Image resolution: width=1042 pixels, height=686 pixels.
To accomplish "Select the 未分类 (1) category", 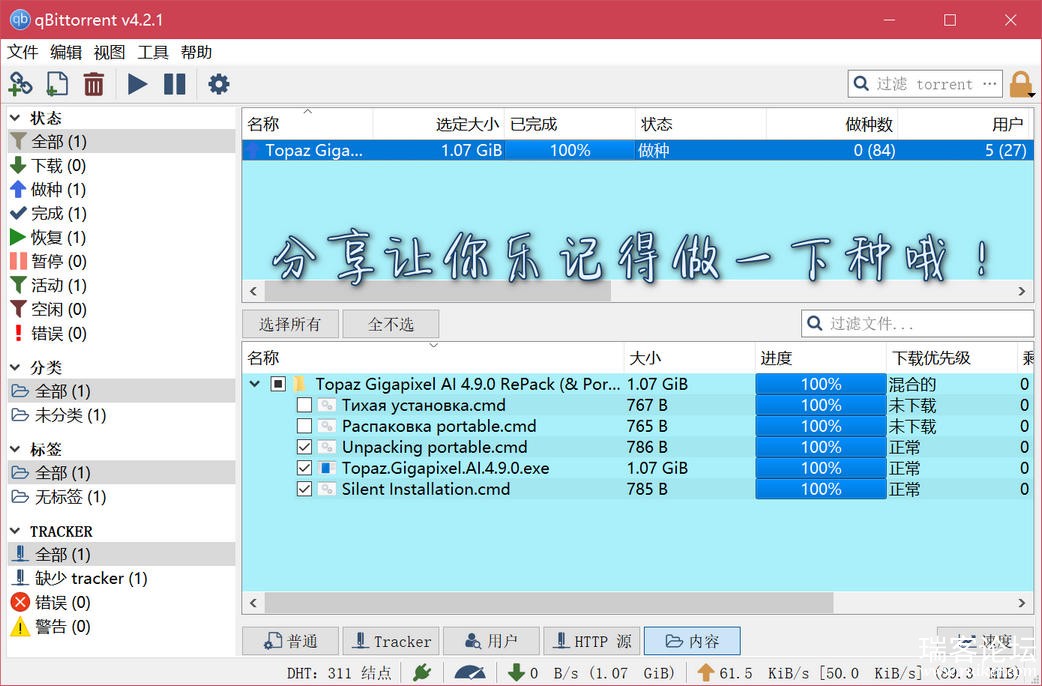I will pyautogui.click(x=122, y=415).
